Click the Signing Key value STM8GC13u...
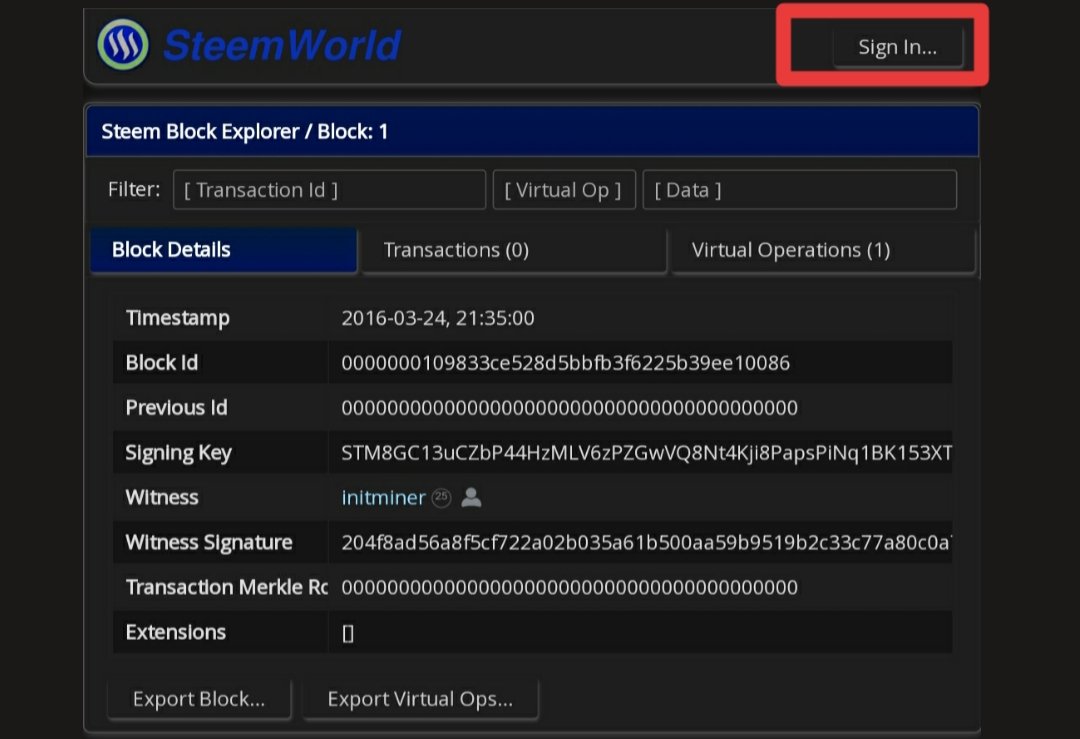The width and height of the screenshot is (1080, 739). pos(647,452)
